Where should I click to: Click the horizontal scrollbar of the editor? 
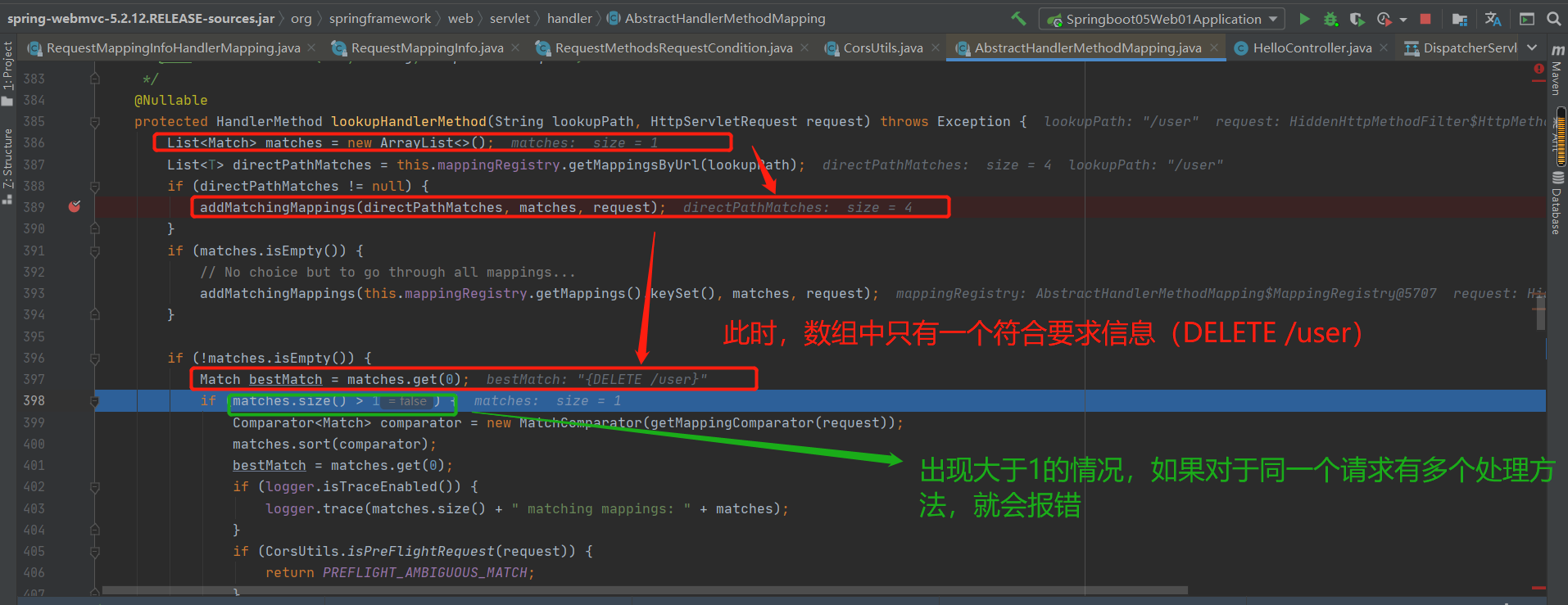645,590
